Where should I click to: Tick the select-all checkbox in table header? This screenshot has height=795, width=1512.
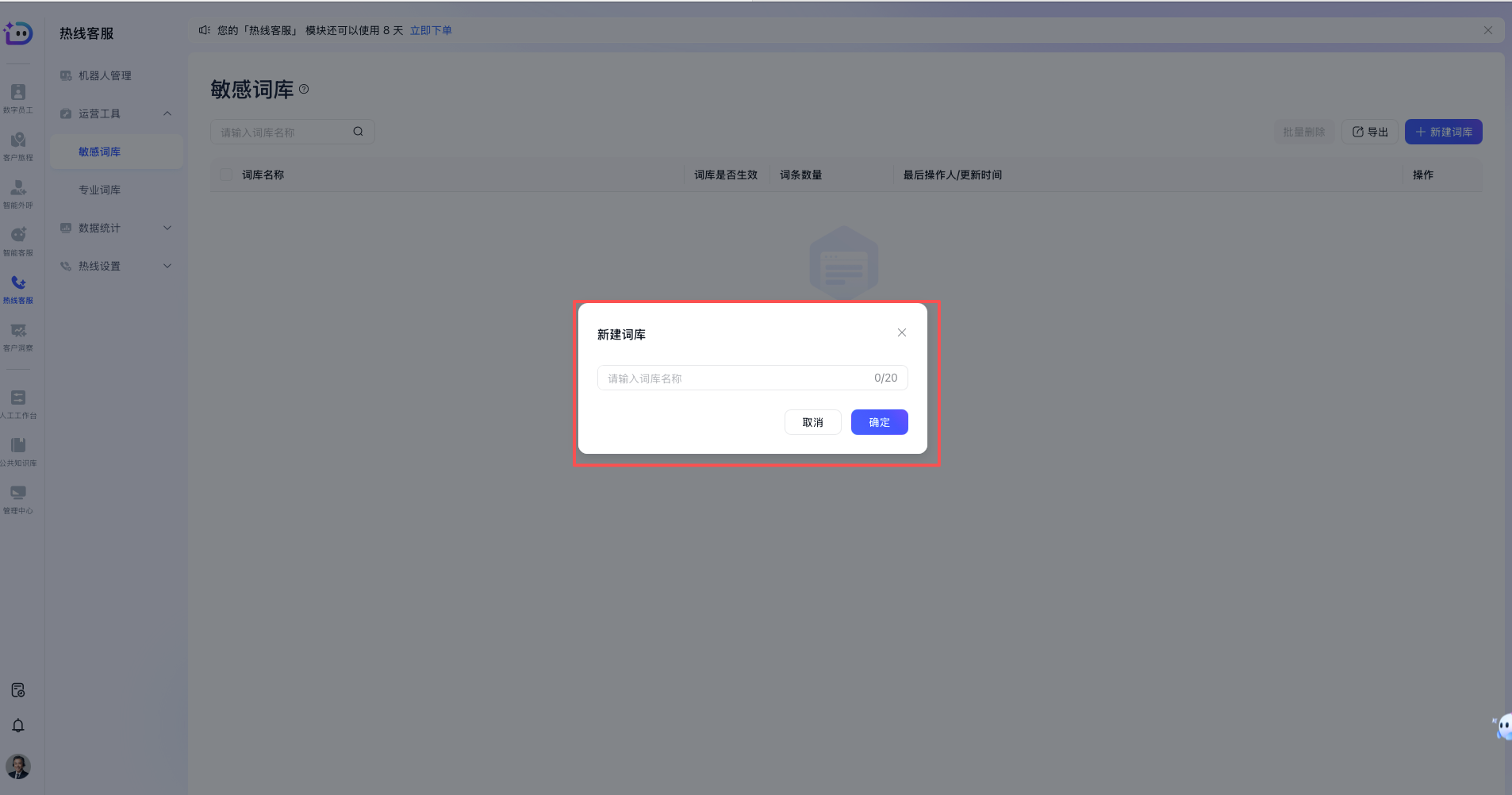coord(226,175)
